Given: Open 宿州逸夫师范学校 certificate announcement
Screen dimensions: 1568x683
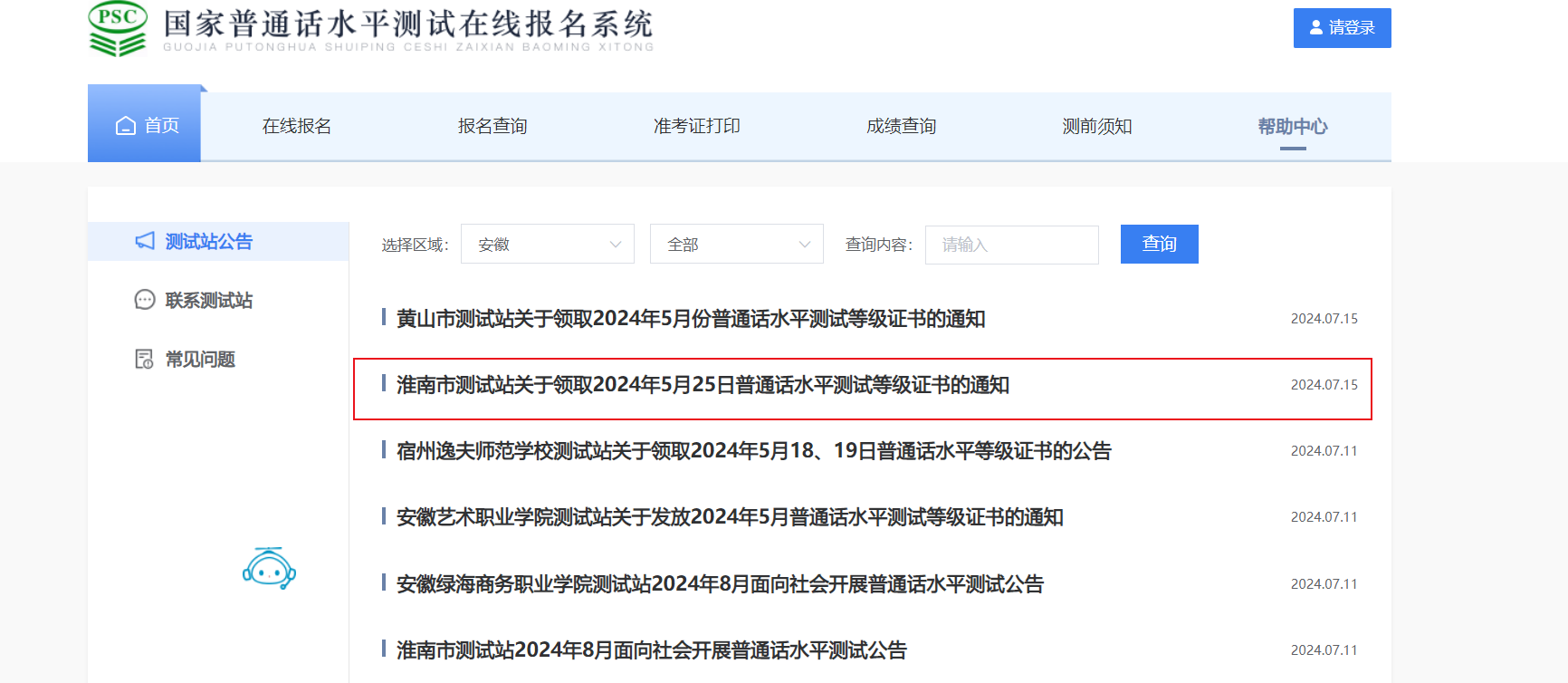Looking at the screenshot, I should pyautogui.click(x=753, y=451).
